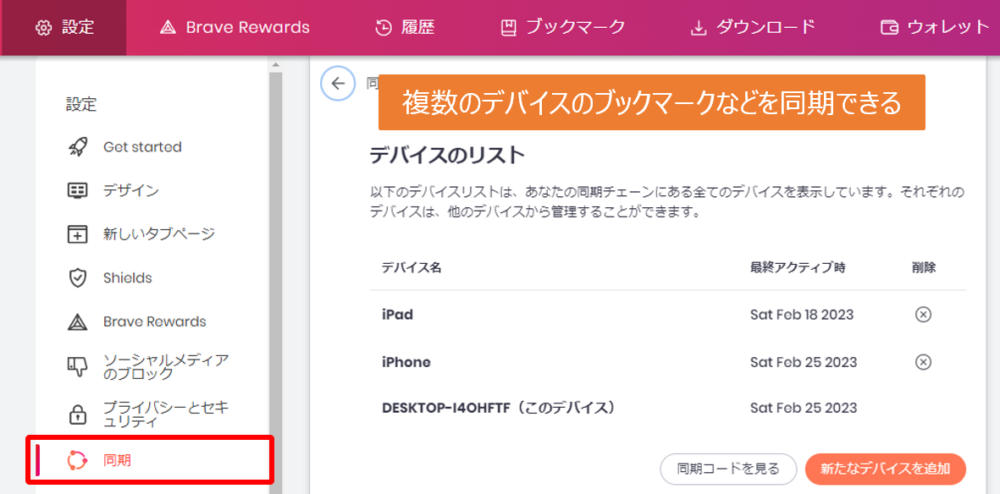Go back with the left arrow button
Viewport: 1000px width, 494px height.
tap(338, 84)
